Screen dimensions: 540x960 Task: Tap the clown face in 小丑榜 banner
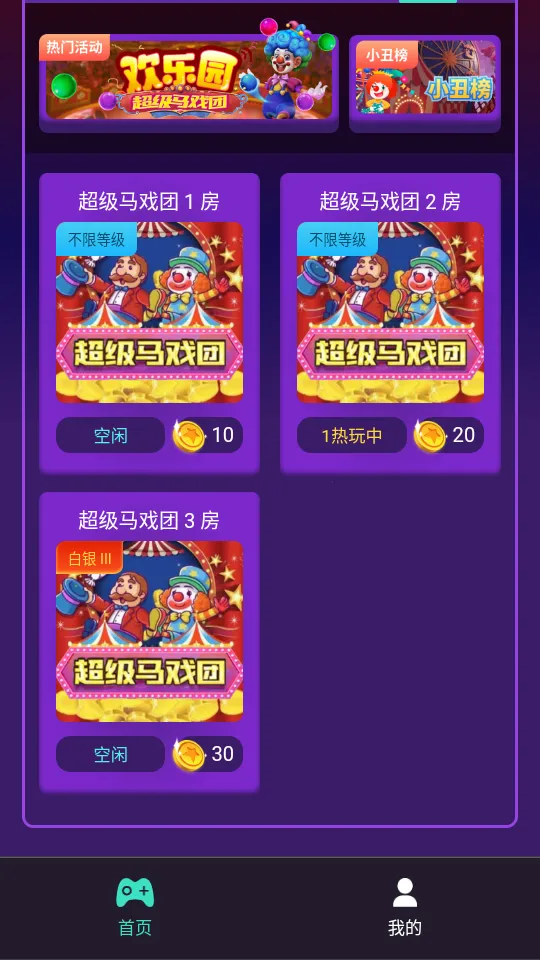[380, 92]
